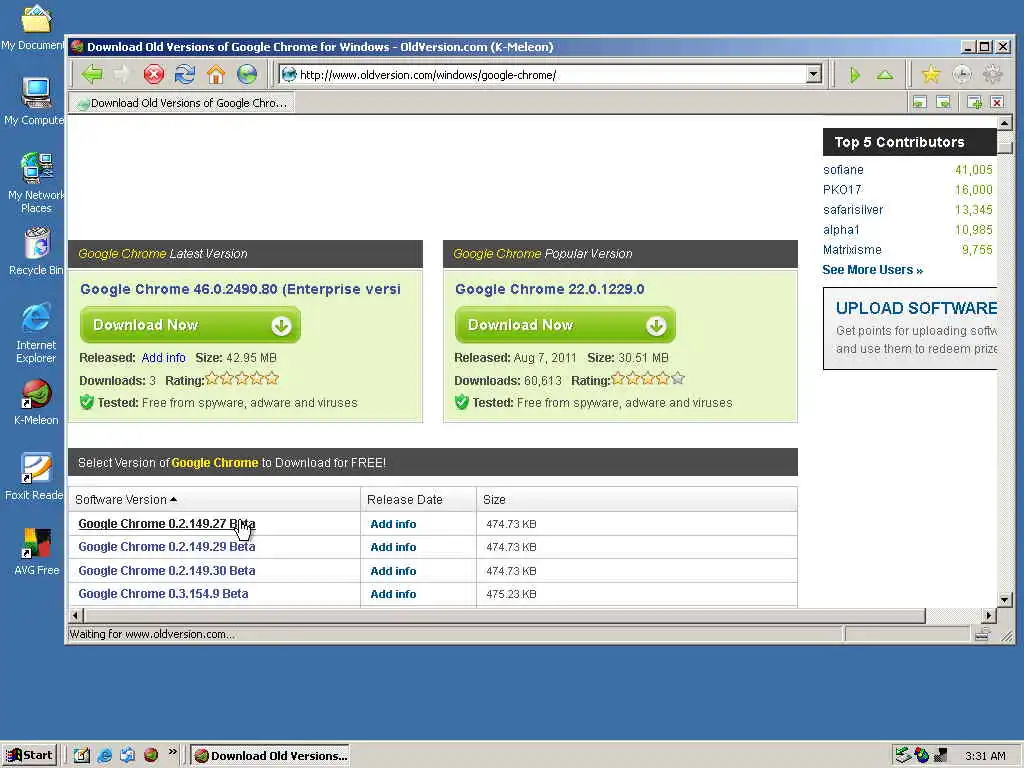The image size is (1024, 768).
Task: Click Add info for Chrome 0.2.149.27 Beta
Action: 393,524
